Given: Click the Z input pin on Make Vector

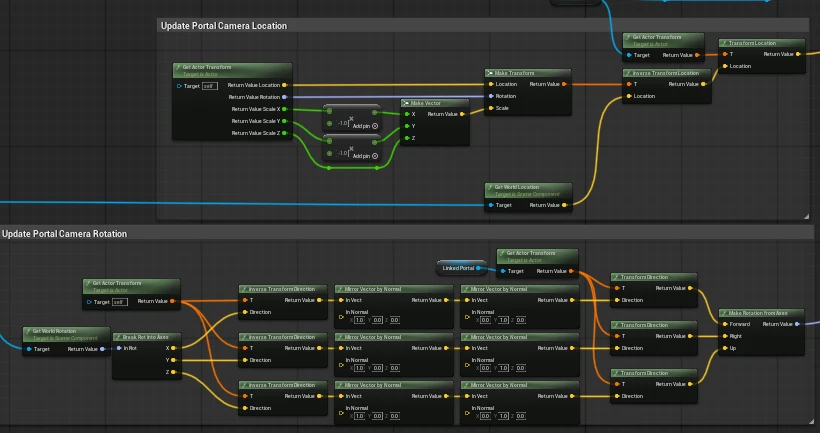Looking at the screenshot, I should [x=407, y=138].
